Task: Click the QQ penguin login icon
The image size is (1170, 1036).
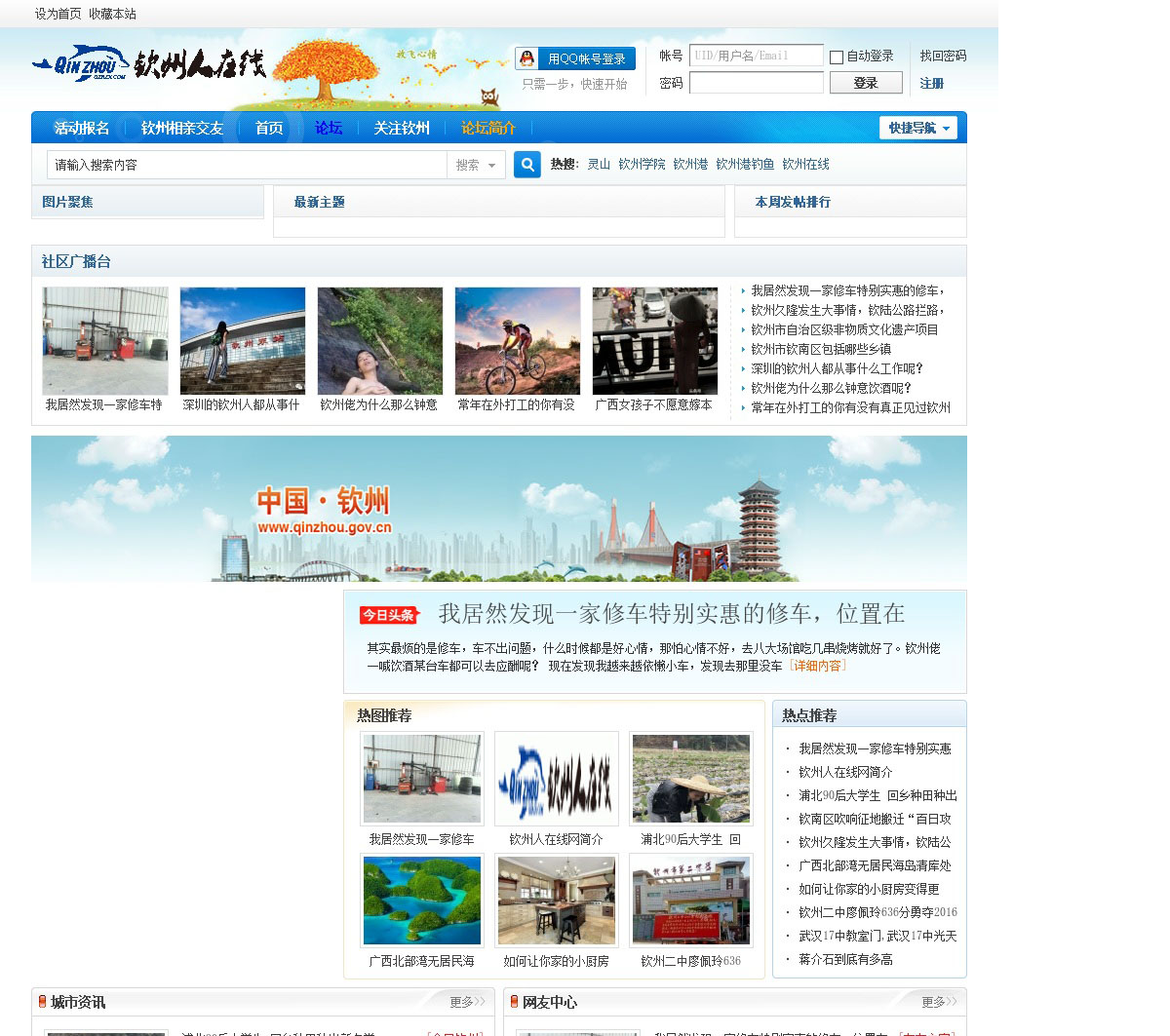Action: [526, 58]
